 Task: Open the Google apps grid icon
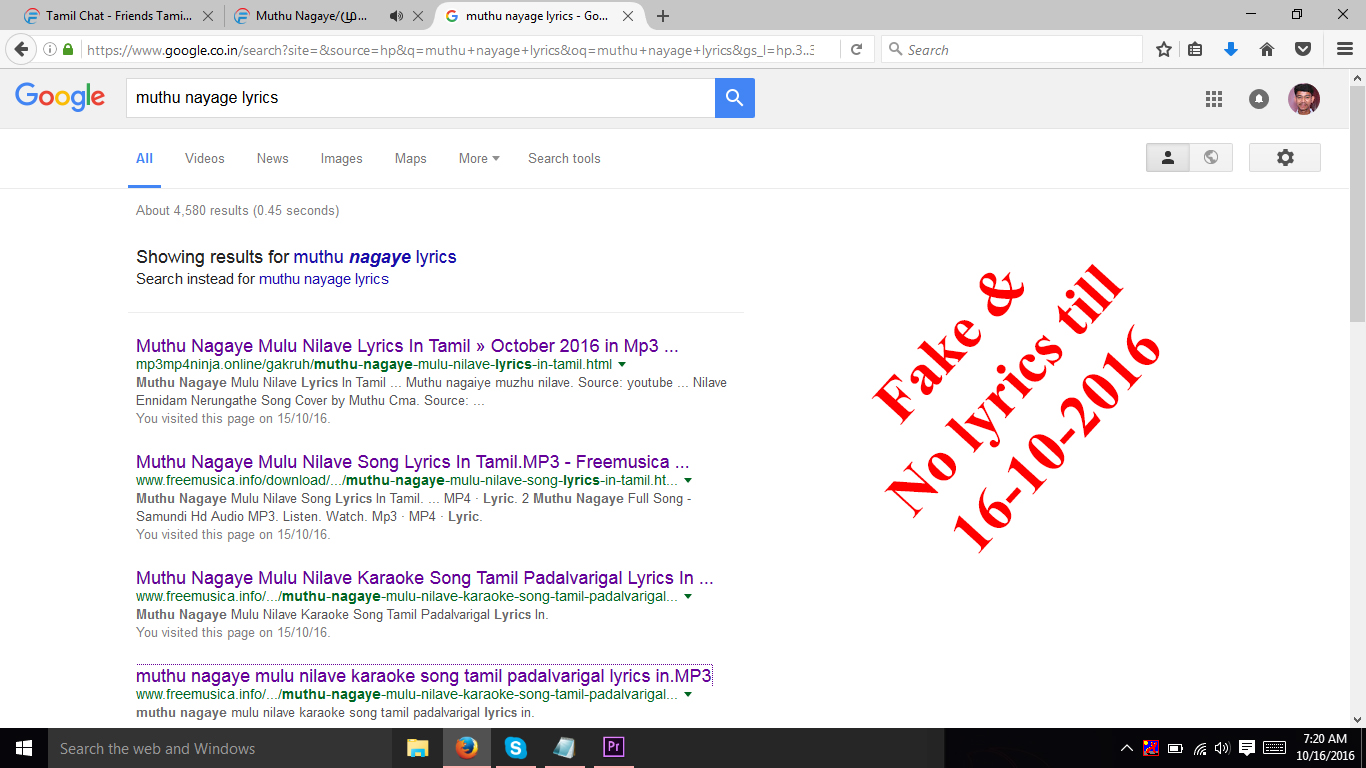(x=1214, y=98)
